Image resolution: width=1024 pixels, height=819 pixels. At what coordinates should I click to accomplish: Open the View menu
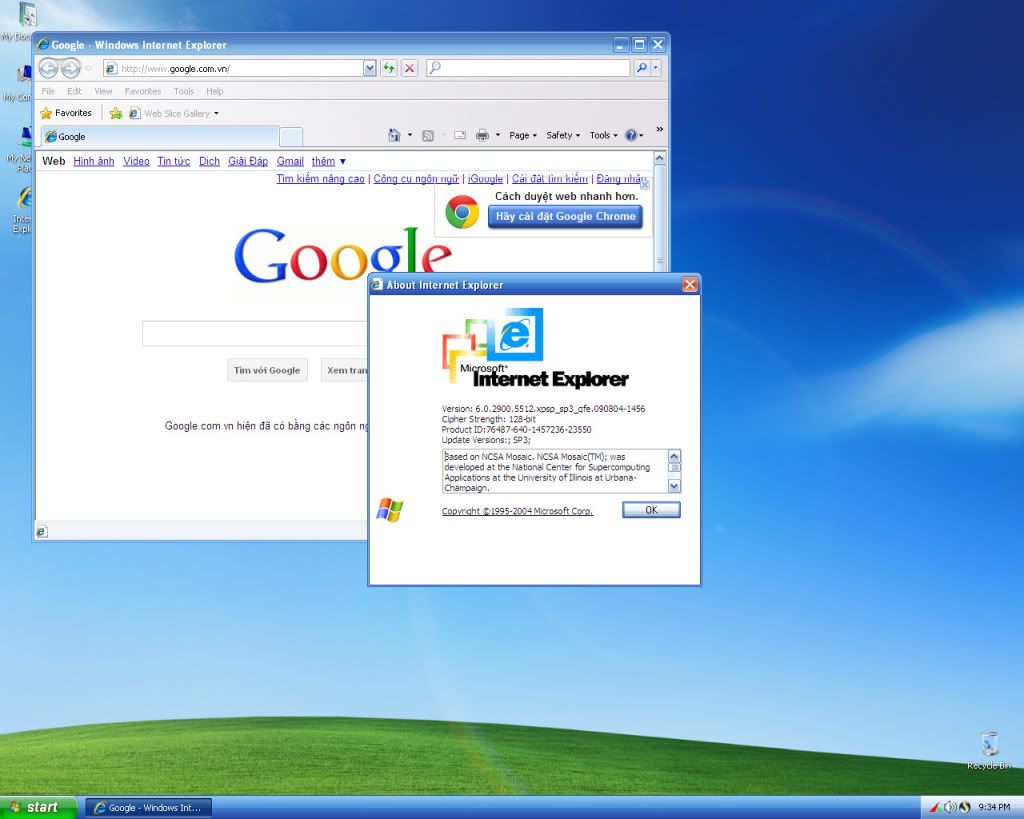tap(103, 91)
